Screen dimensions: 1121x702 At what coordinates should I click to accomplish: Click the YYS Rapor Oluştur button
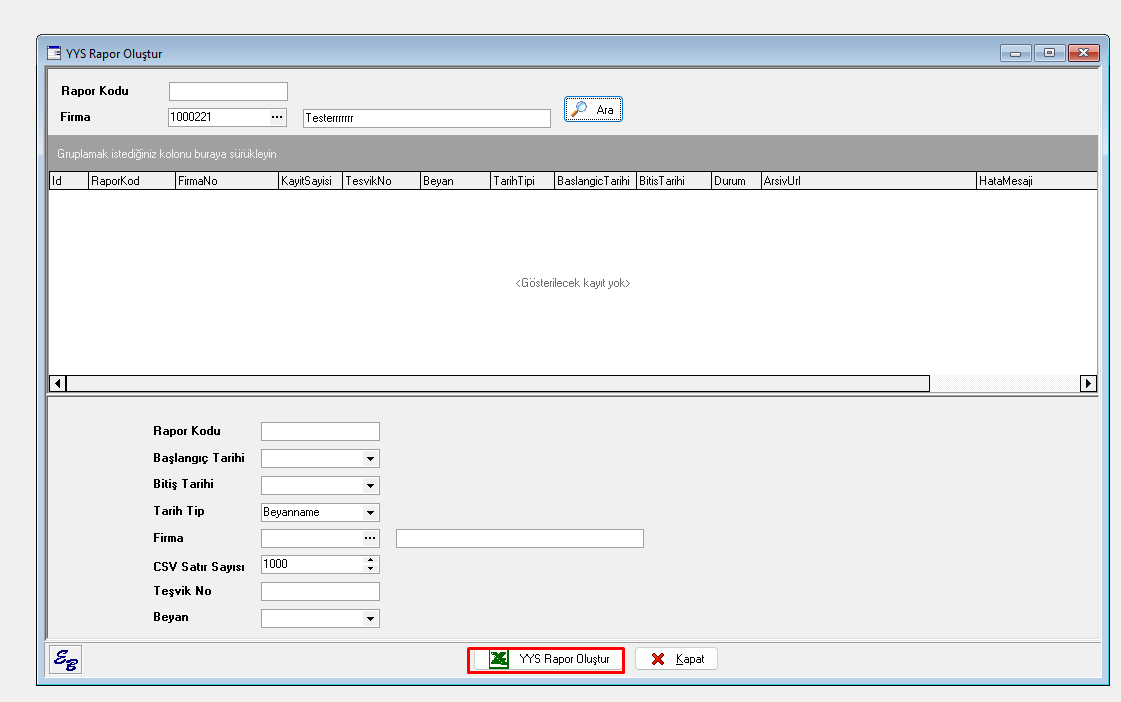546,660
